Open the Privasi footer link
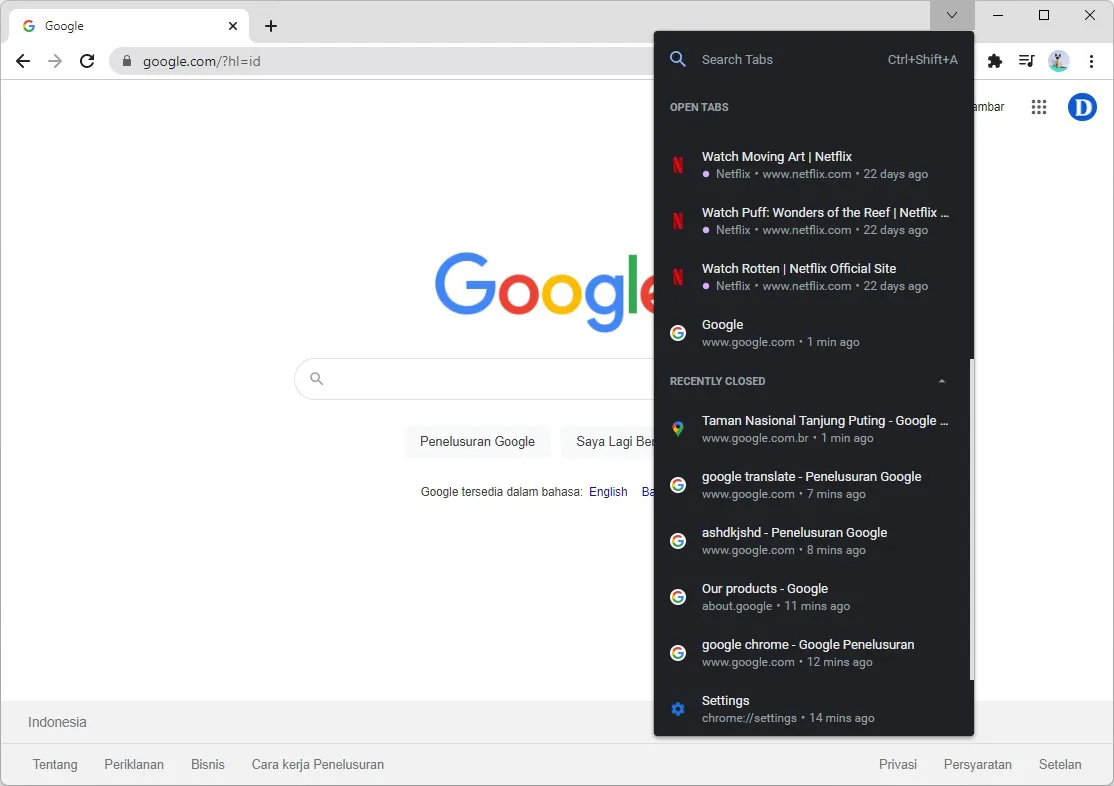Image resolution: width=1114 pixels, height=786 pixels. (897, 765)
